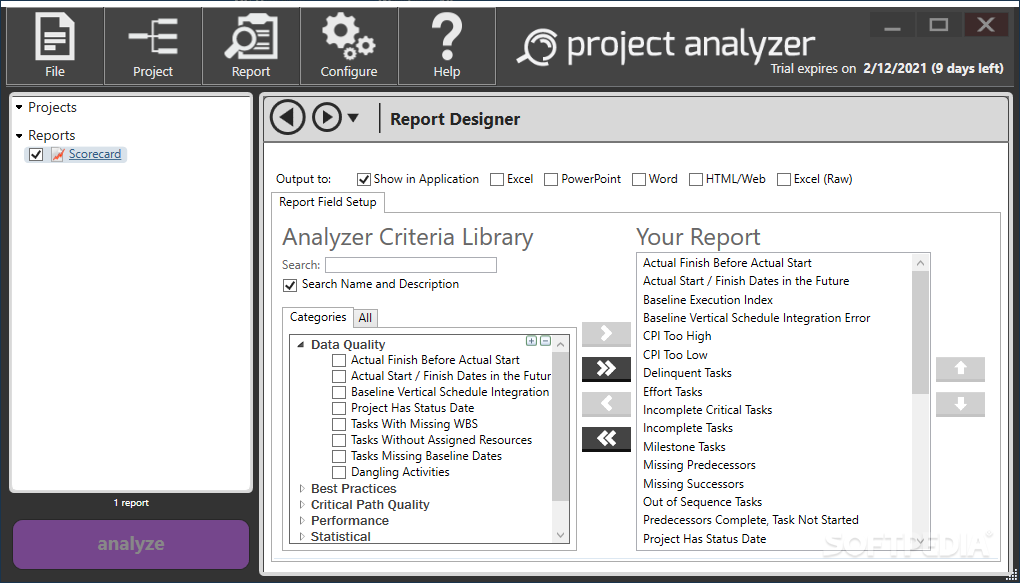
Task: Go back with the left arrow button
Action: point(288,118)
